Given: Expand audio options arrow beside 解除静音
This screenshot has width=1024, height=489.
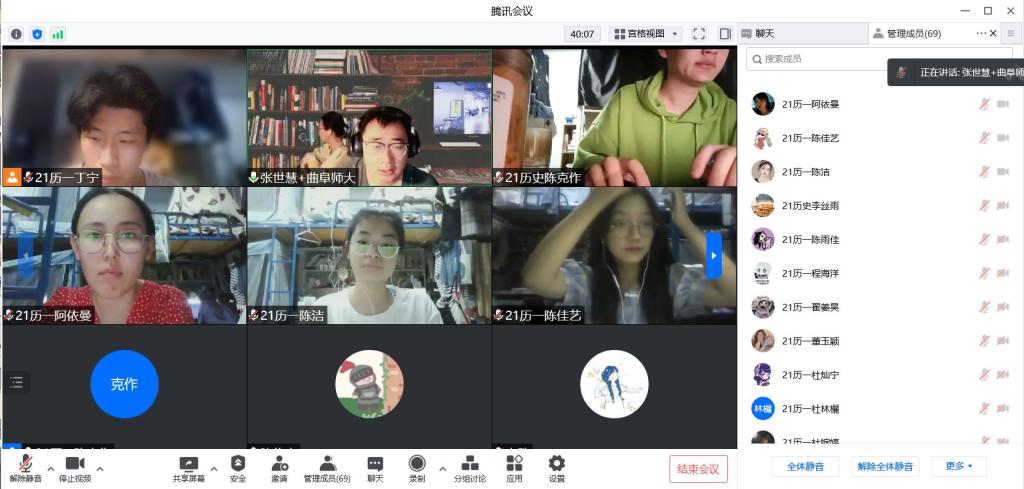Looking at the screenshot, I should (x=49, y=467).
